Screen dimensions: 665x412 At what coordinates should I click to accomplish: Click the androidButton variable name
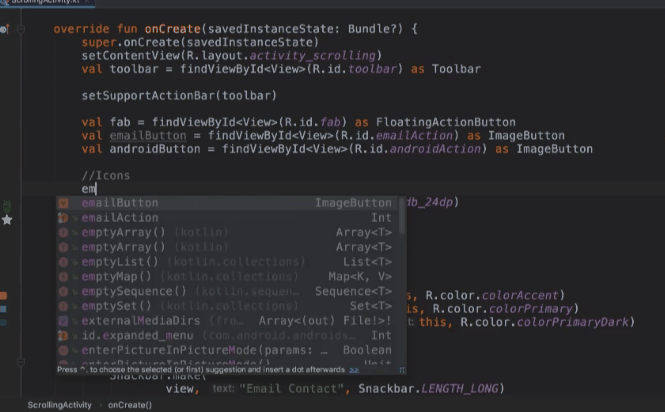click(155, 149)
